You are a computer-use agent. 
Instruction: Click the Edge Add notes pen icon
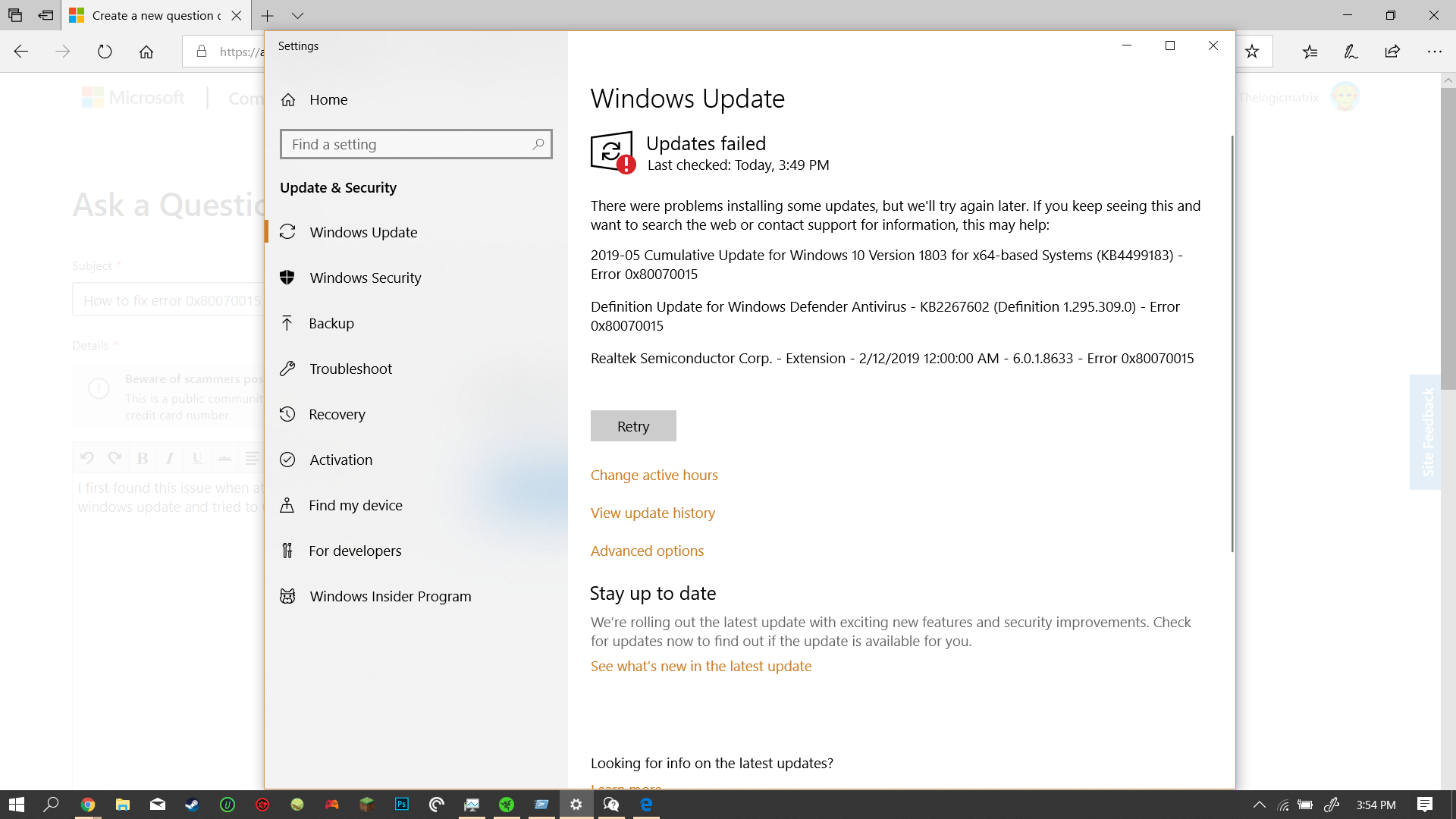point(1351,52)
